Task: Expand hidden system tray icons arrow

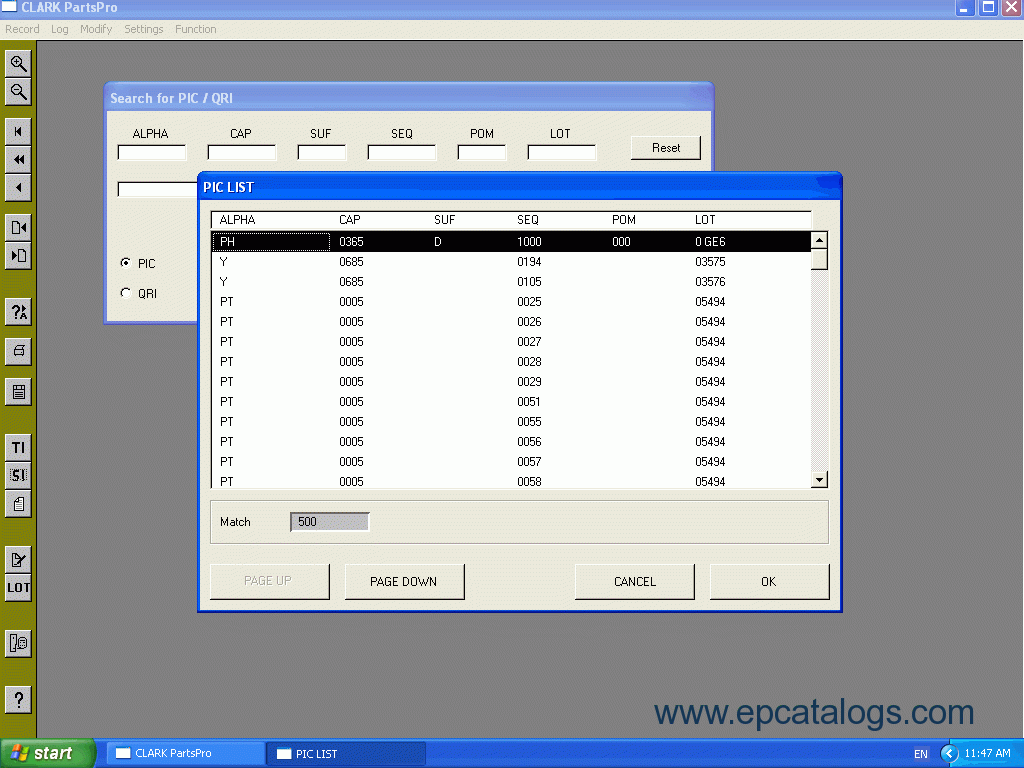Action: 948,754
